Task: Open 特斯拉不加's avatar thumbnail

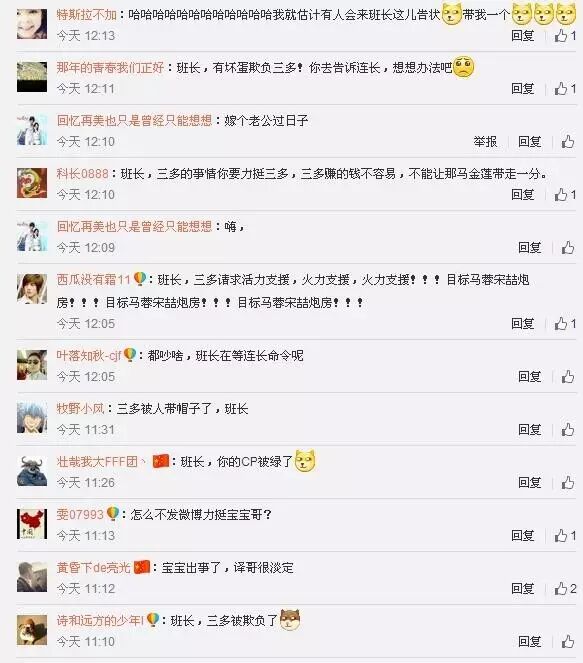Action: click(x=32, y=24)
